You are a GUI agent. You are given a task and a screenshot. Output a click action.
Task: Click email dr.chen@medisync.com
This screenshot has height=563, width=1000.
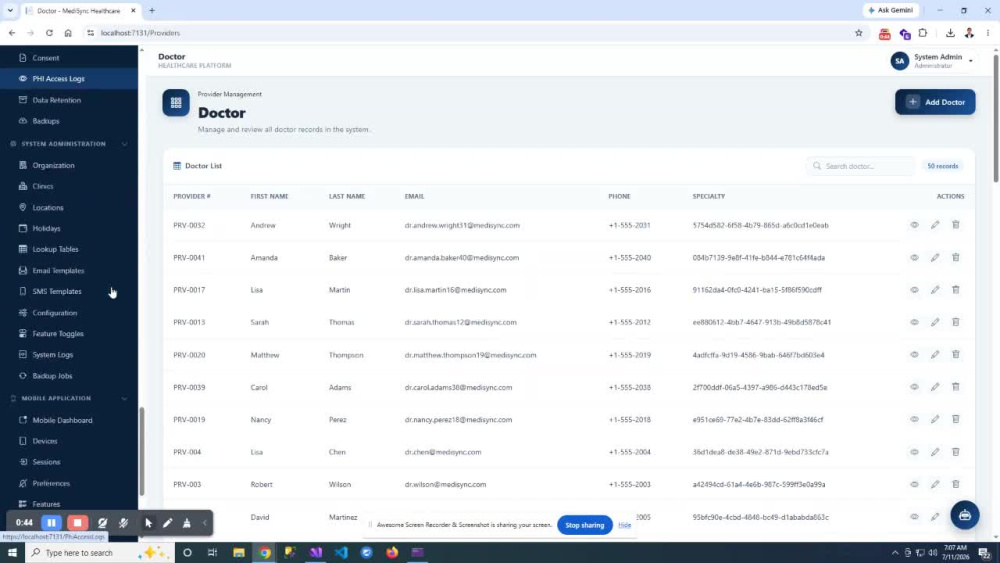tap(443, 452)
